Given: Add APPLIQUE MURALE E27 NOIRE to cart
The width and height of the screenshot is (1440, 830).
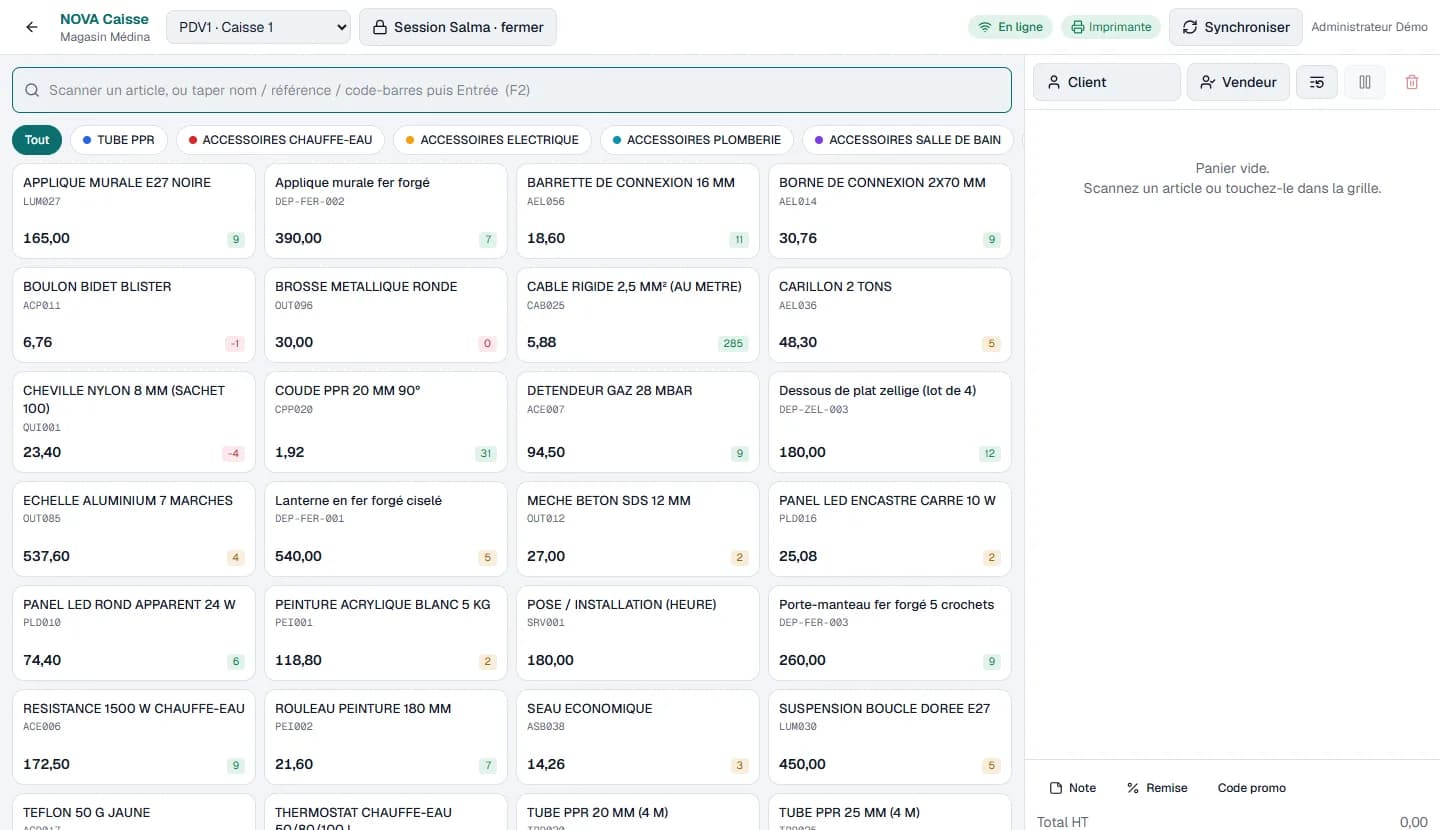Looking at the screenshot, I should pos(134,211).
